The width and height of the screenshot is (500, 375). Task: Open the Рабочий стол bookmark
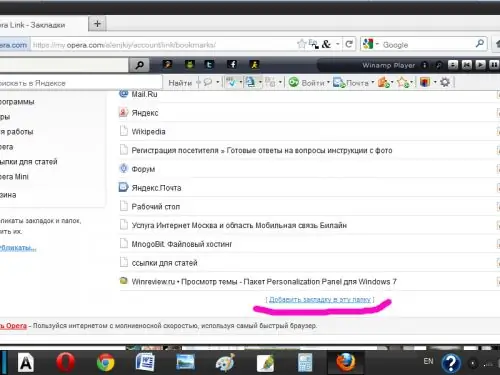point(156,207)
